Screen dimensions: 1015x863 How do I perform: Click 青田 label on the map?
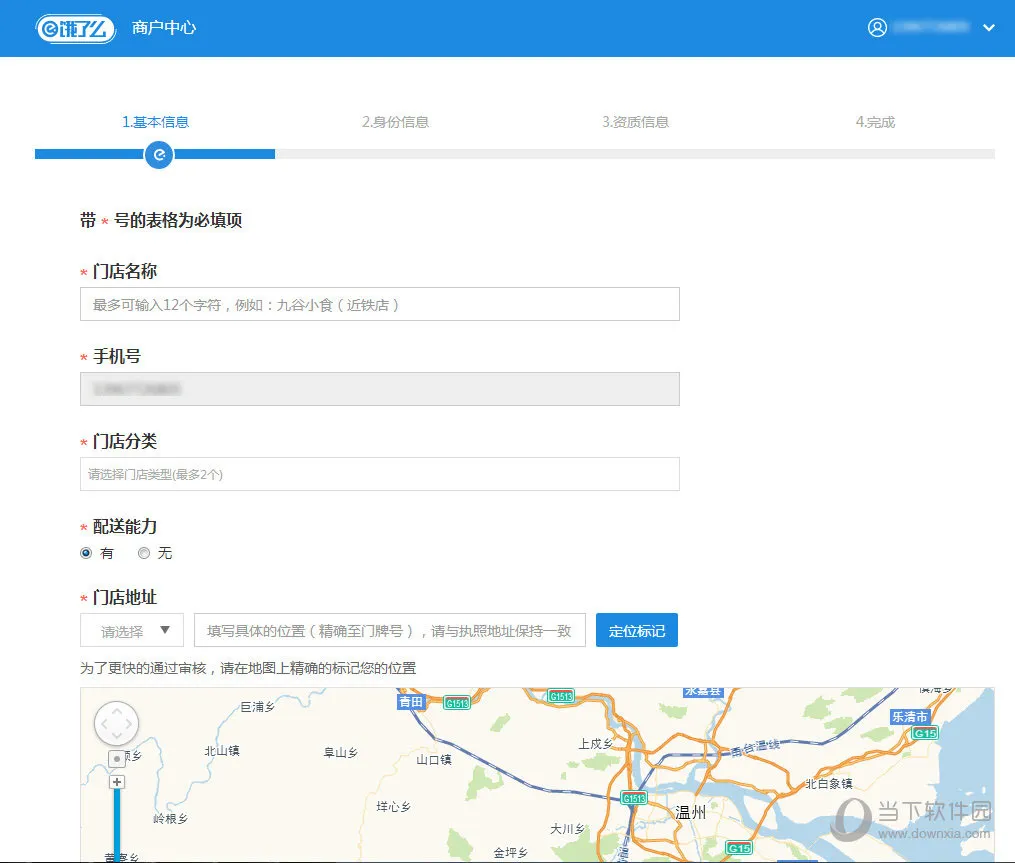click(410, 702)
